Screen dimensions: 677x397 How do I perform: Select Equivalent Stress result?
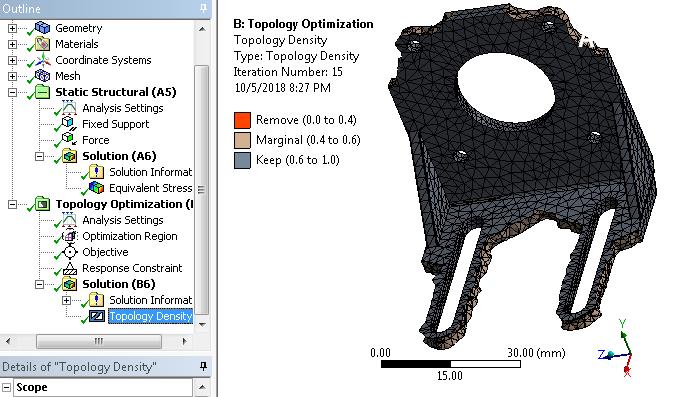click(150, 188)
